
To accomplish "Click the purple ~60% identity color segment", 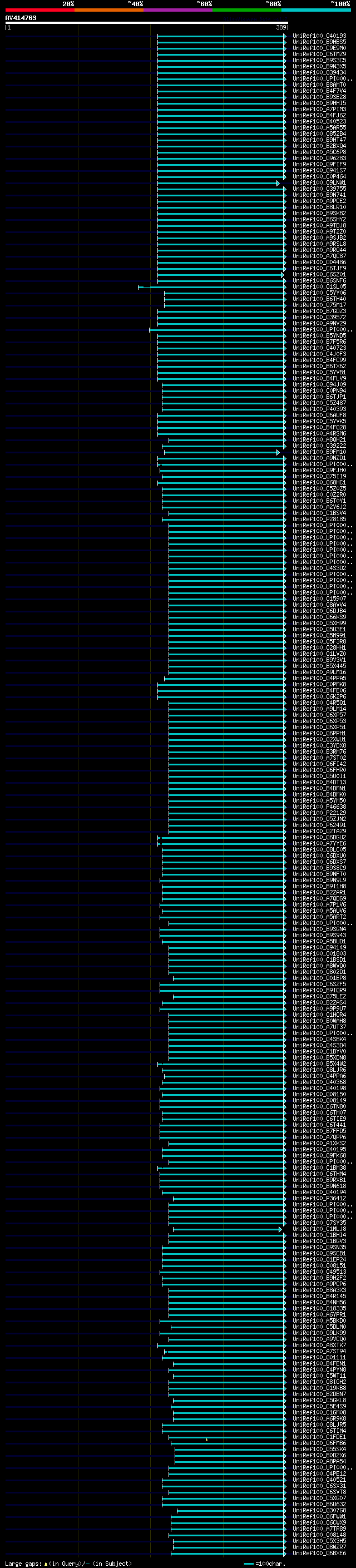I will (177, 10).
